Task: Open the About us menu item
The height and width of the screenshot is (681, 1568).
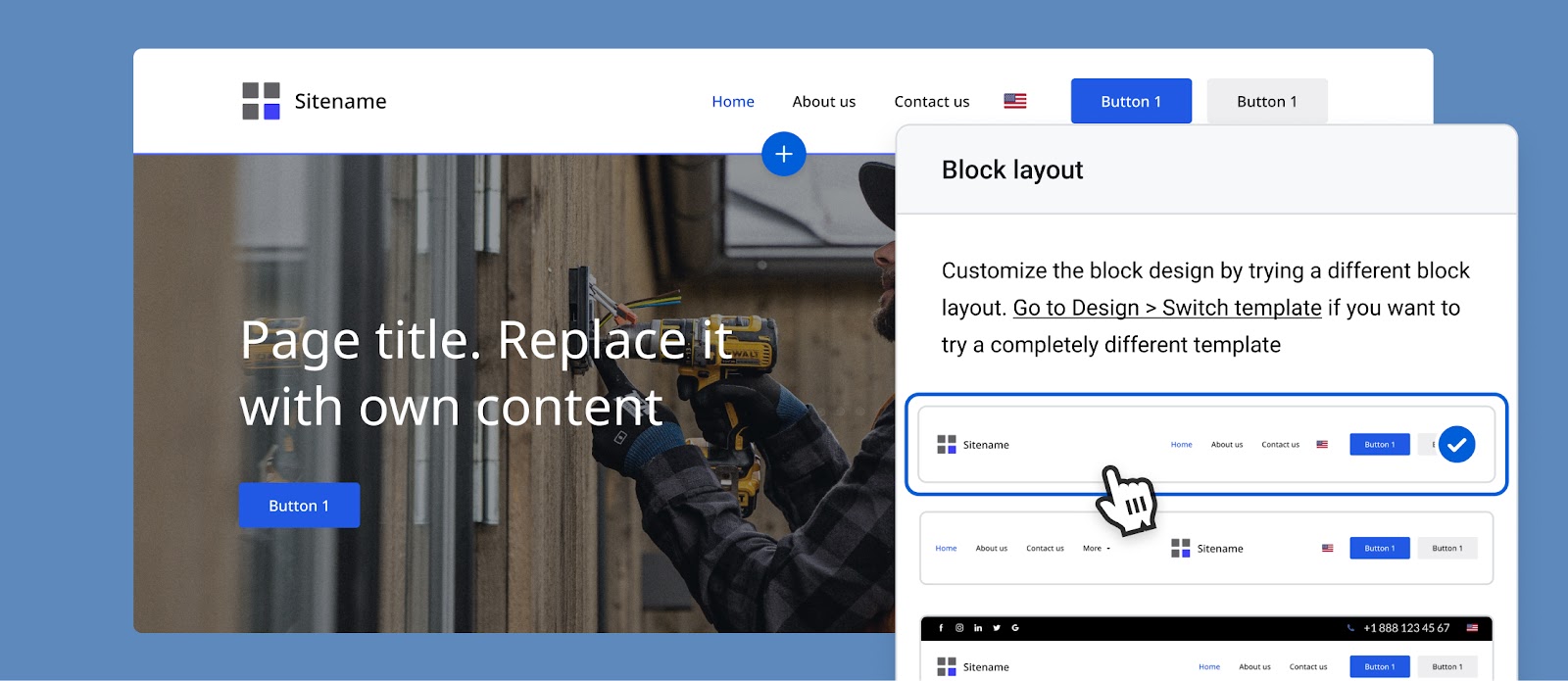Action: (824, 101)
